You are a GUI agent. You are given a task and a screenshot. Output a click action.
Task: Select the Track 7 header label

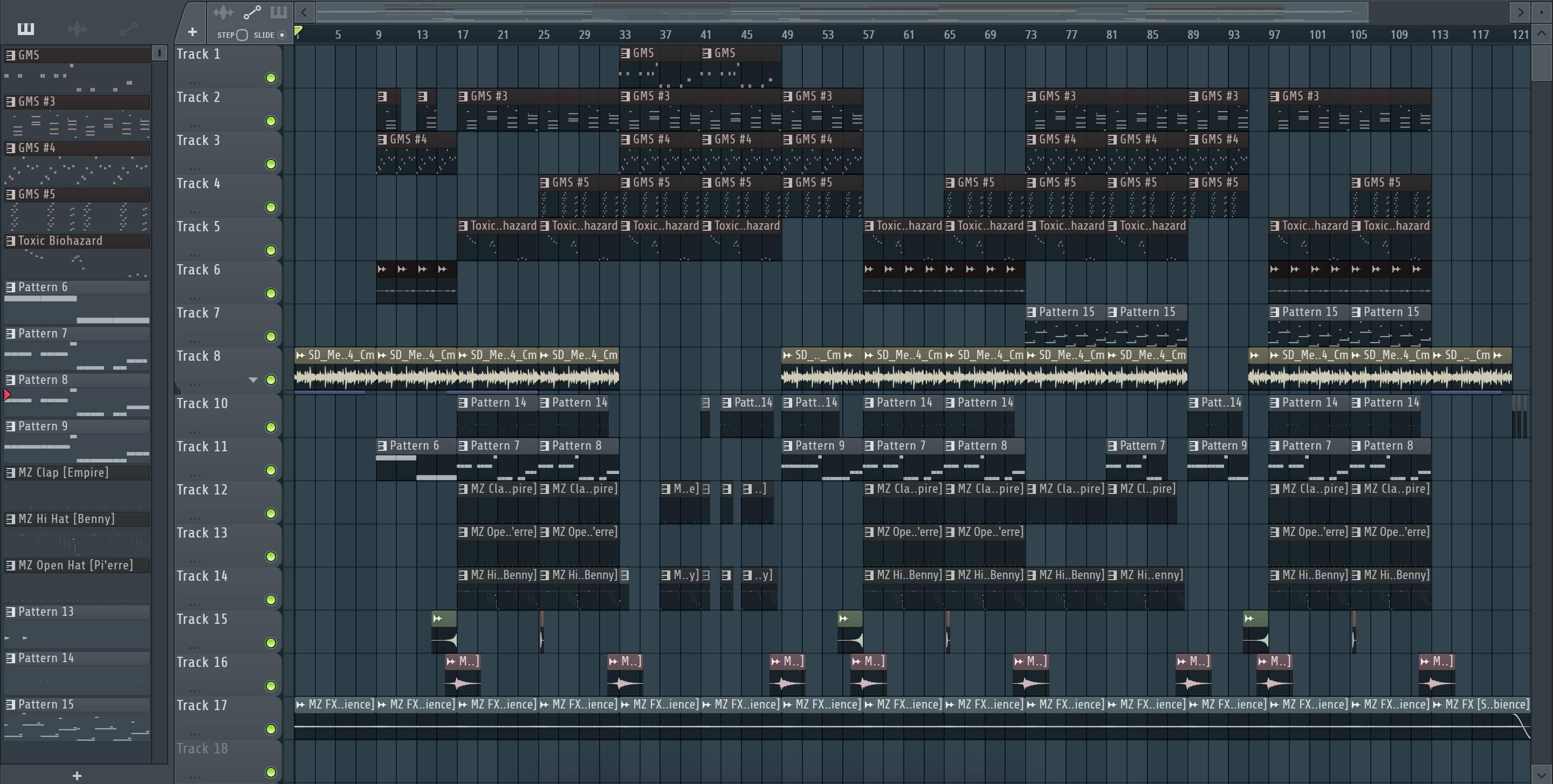pyautogui.click(x=198, y=313)
